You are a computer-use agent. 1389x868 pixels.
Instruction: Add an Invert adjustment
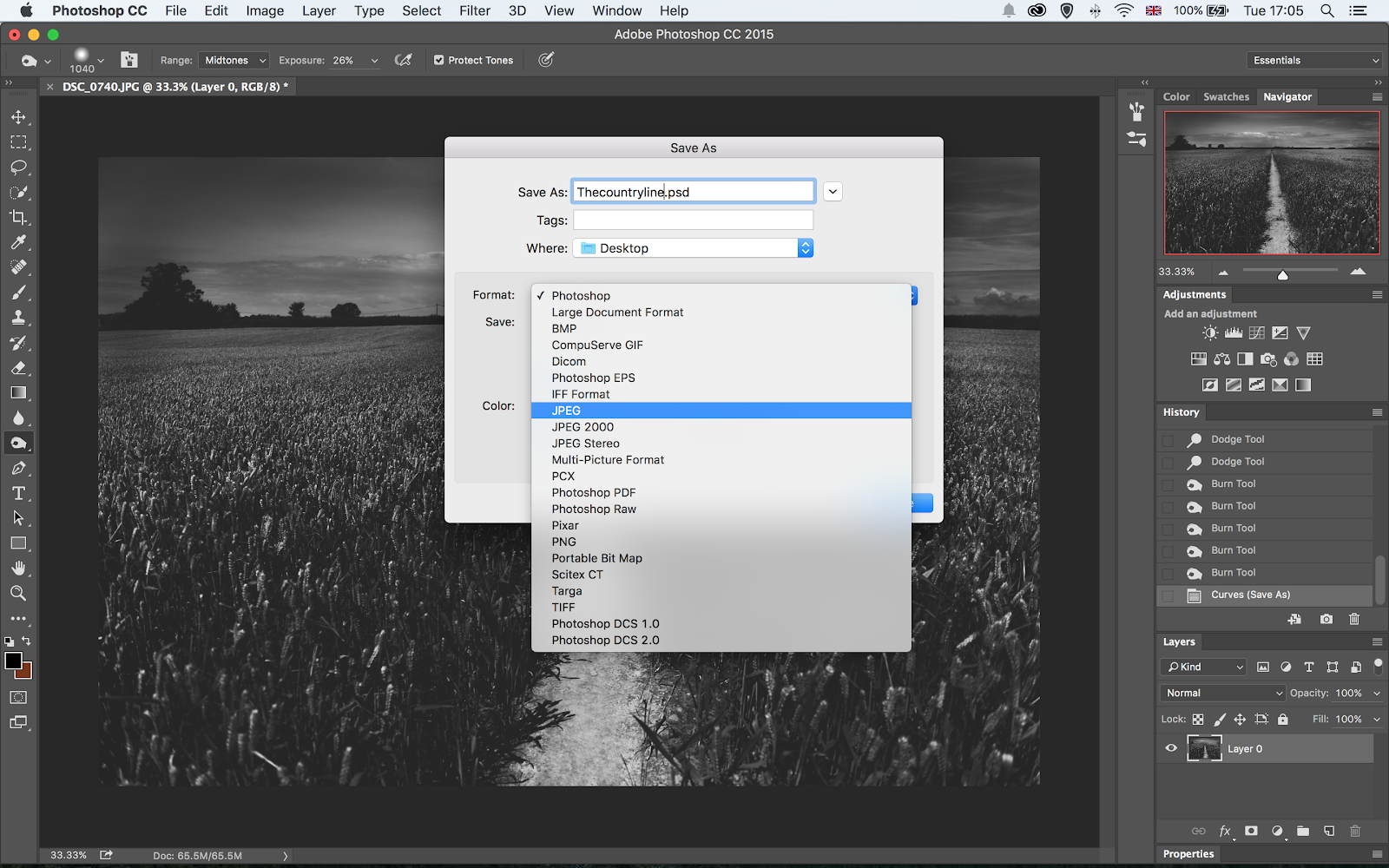pyautogui.click(x=1210, y=385)
